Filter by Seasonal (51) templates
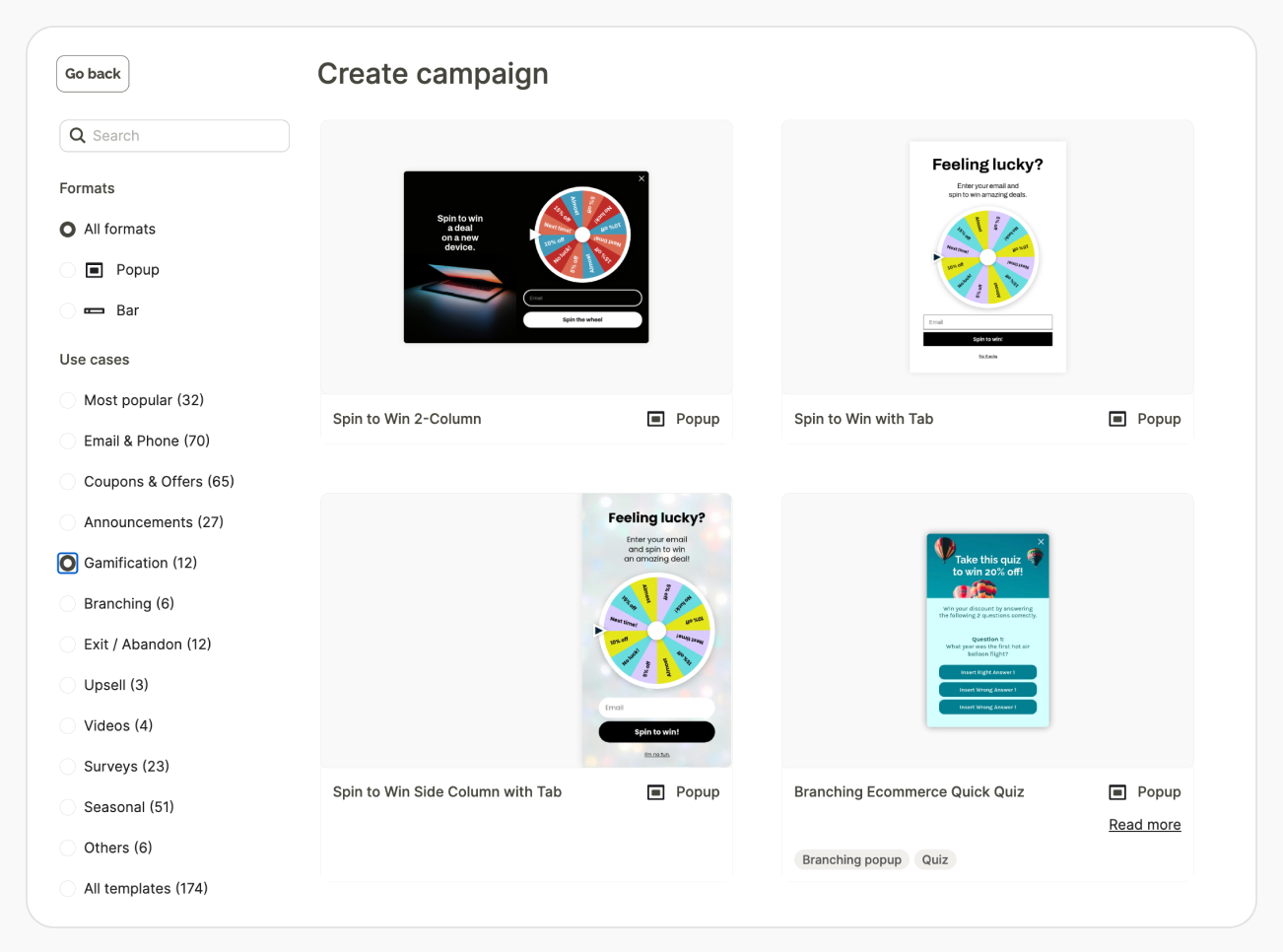 pyautogui.click(x=68, y=807)
